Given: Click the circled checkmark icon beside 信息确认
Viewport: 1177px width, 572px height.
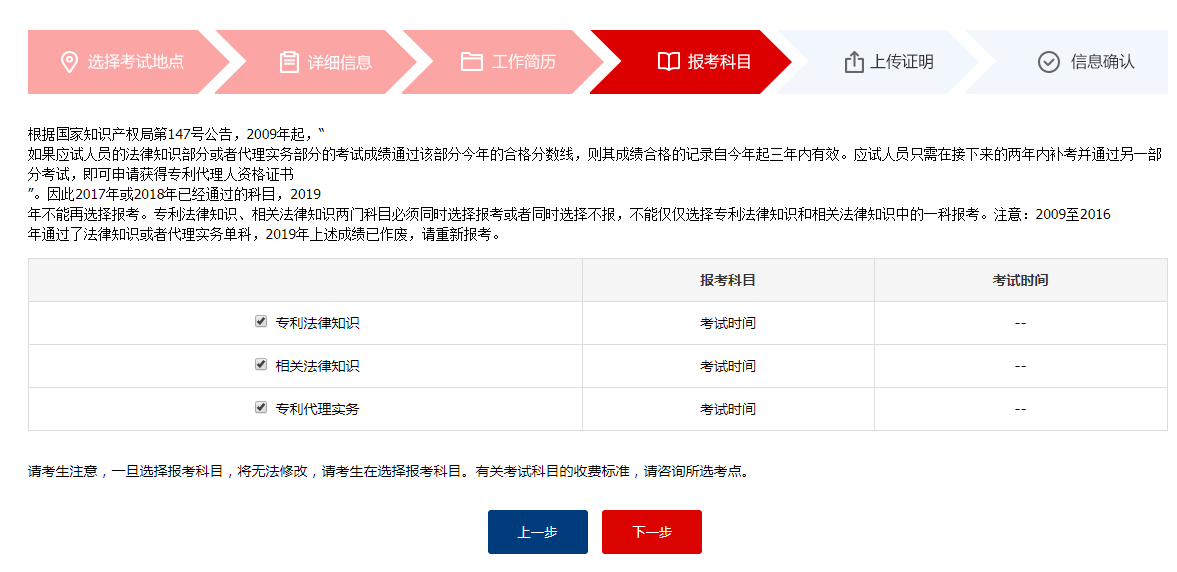Looking at the screenshot, I should (1048, 62).
